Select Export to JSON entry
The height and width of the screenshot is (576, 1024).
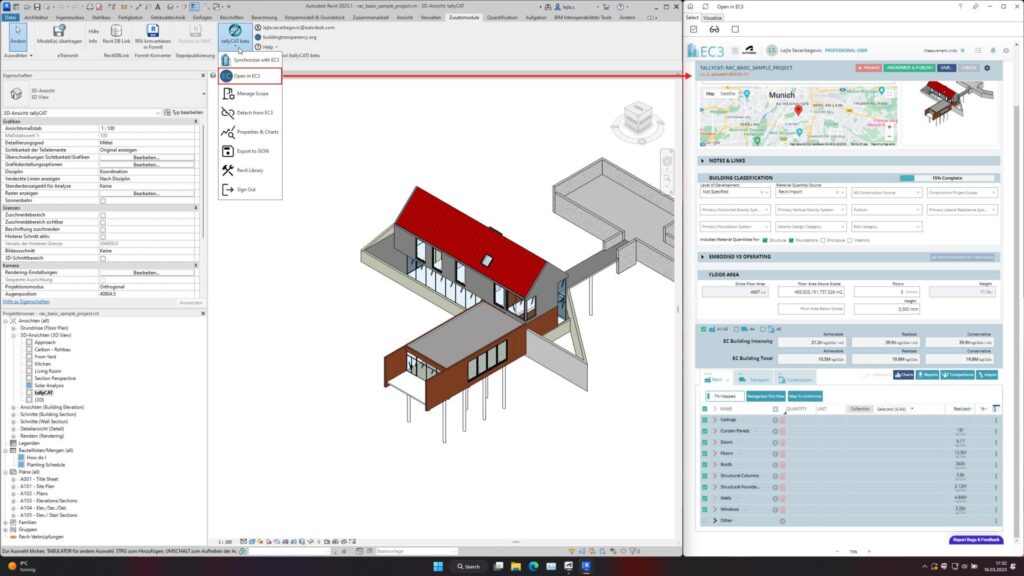[x=250, y=151]
